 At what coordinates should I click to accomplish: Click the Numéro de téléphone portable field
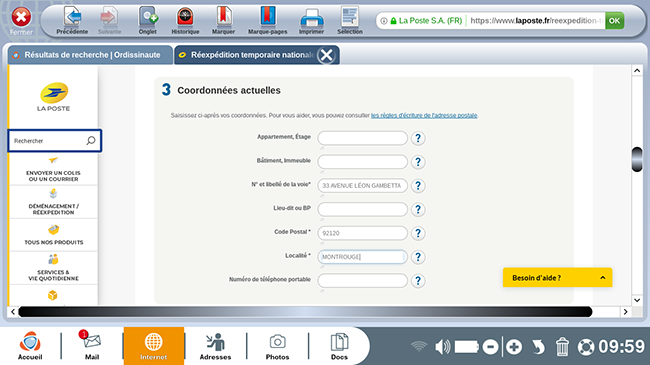[x=362, y=281]
